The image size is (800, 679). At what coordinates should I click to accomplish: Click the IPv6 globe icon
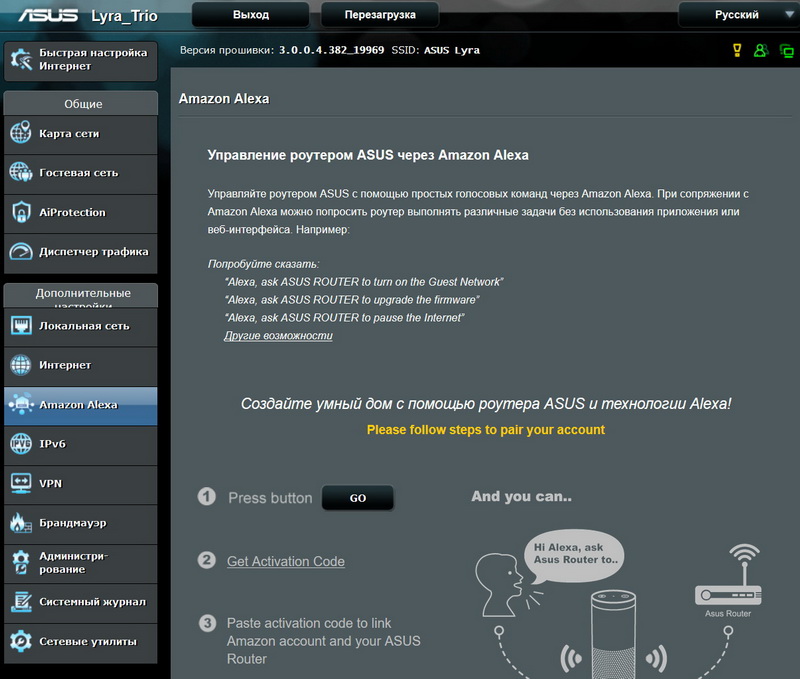[x=21, y=444]
